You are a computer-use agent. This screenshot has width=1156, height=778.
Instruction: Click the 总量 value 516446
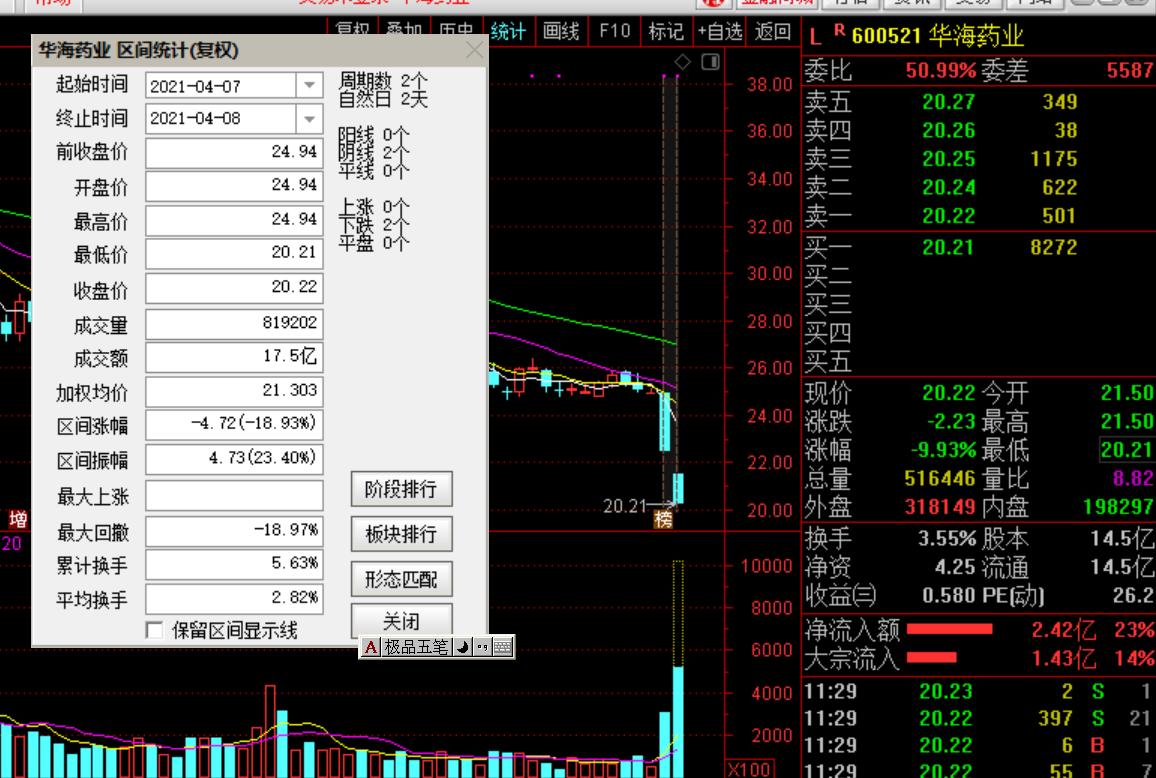(940, 479)
